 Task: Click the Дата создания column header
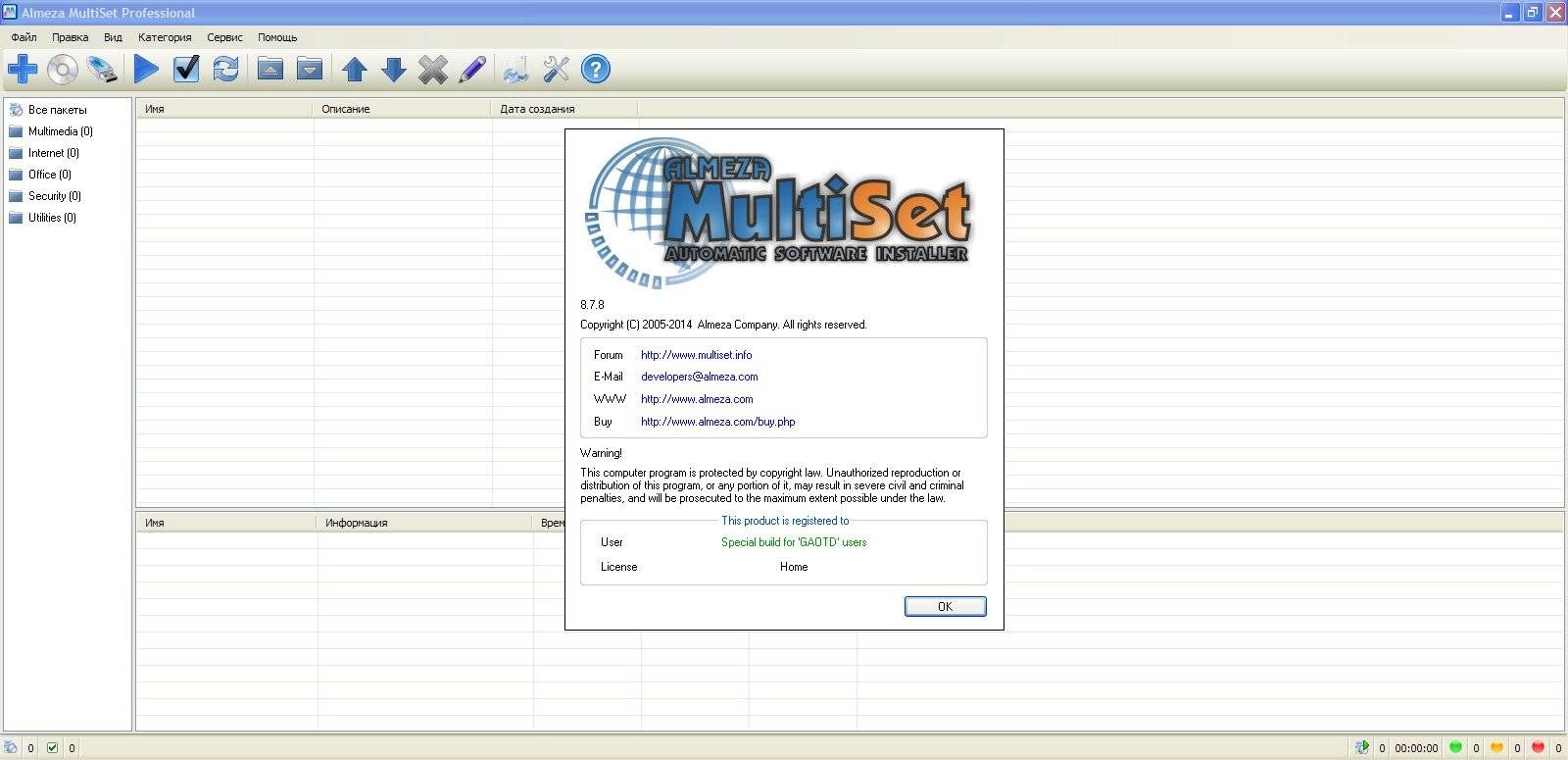tap(564, 109)
